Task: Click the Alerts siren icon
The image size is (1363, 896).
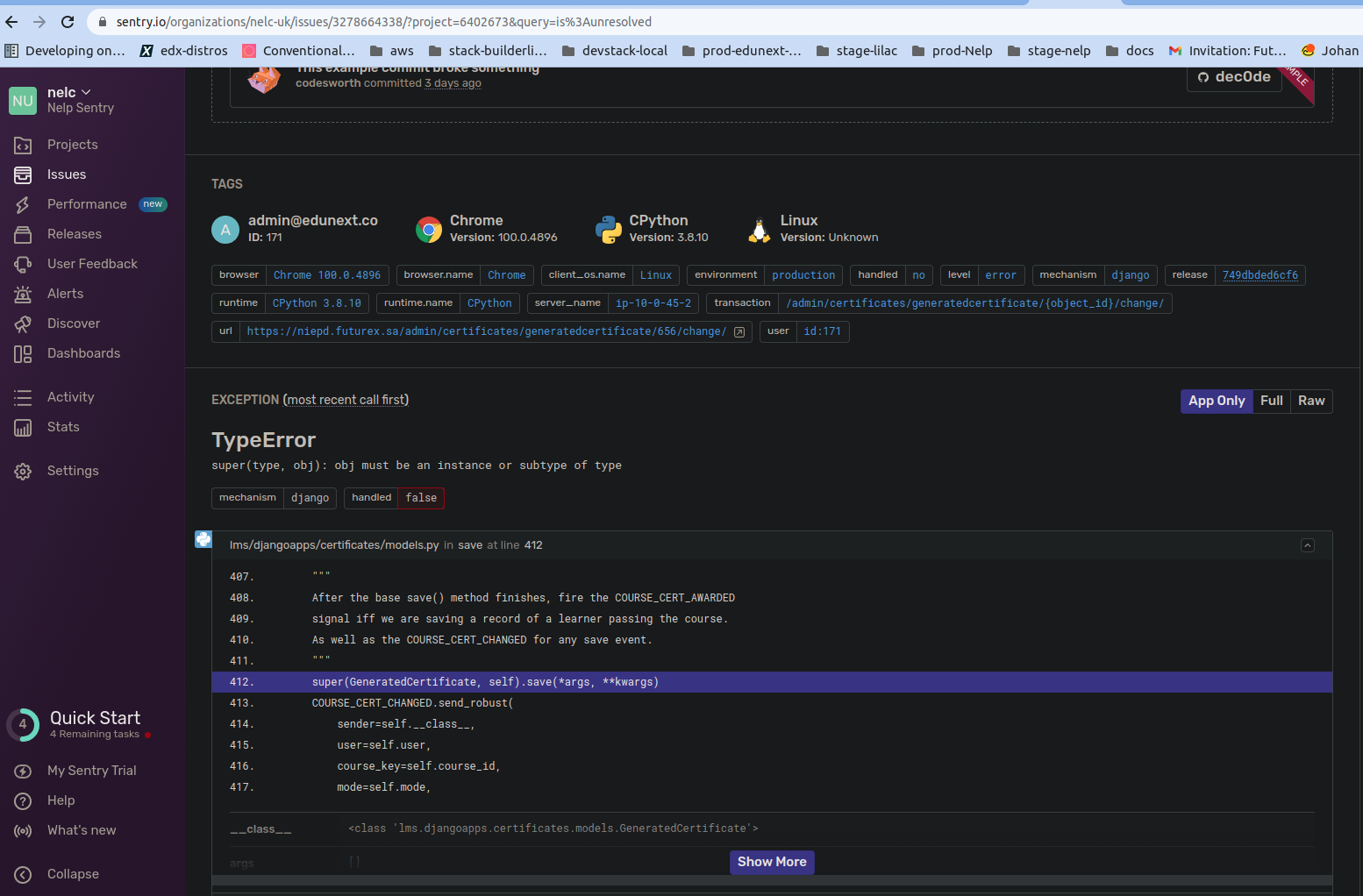Action: tap(23, 295)
